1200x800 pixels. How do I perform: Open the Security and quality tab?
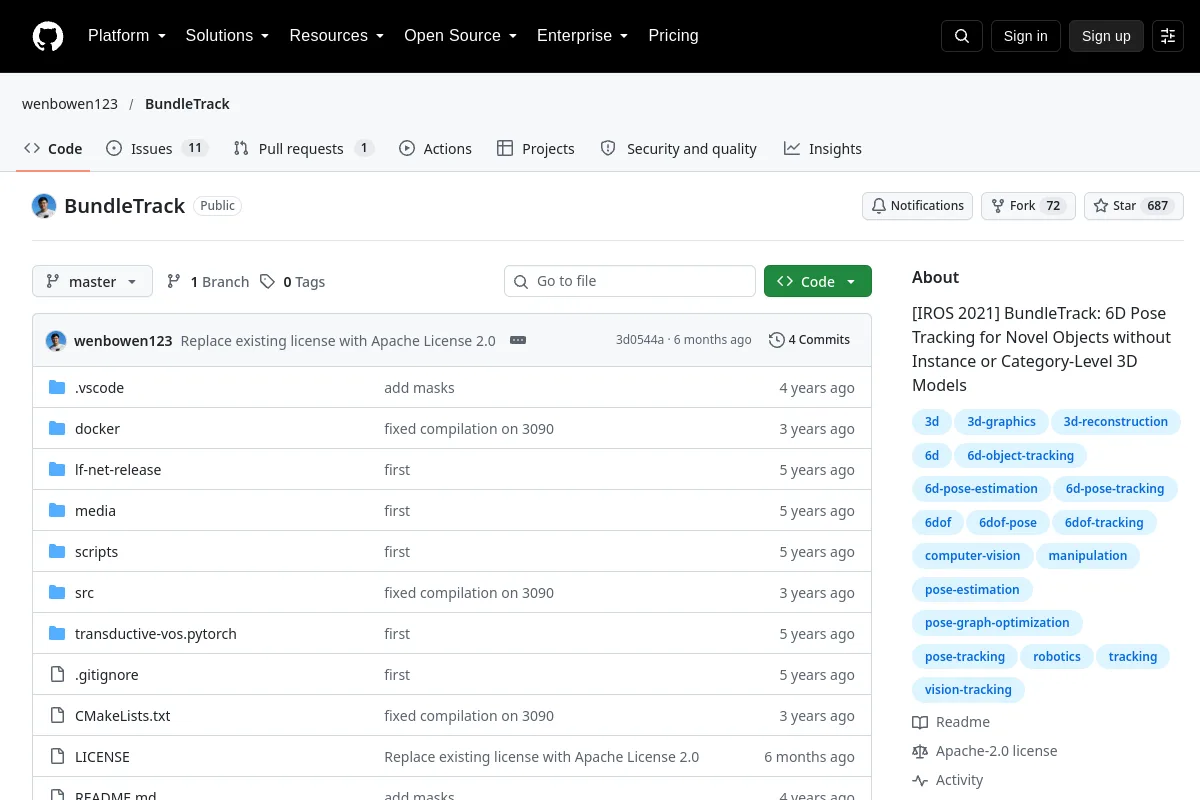tap(679, 149)
